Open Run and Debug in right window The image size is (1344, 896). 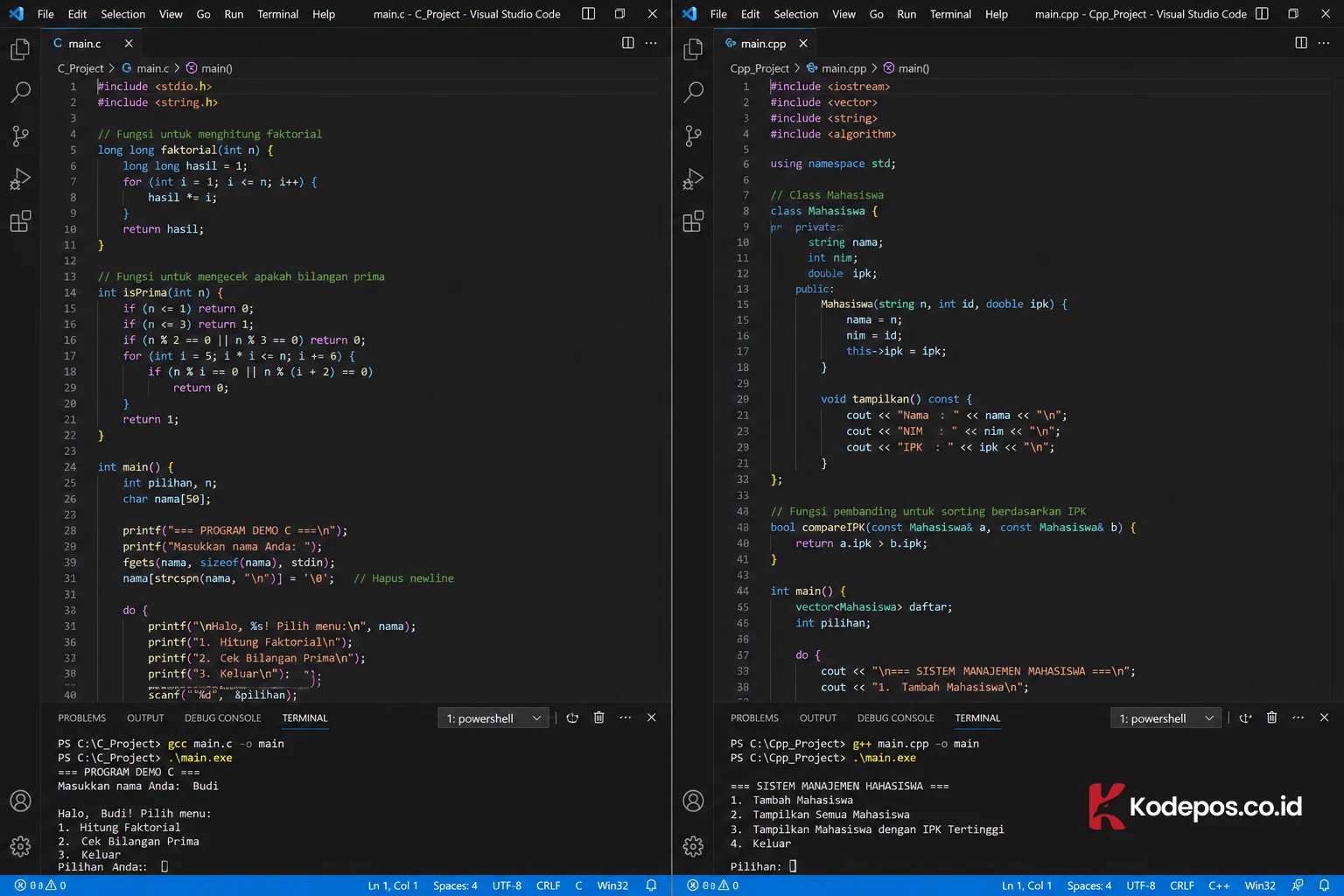693,178
